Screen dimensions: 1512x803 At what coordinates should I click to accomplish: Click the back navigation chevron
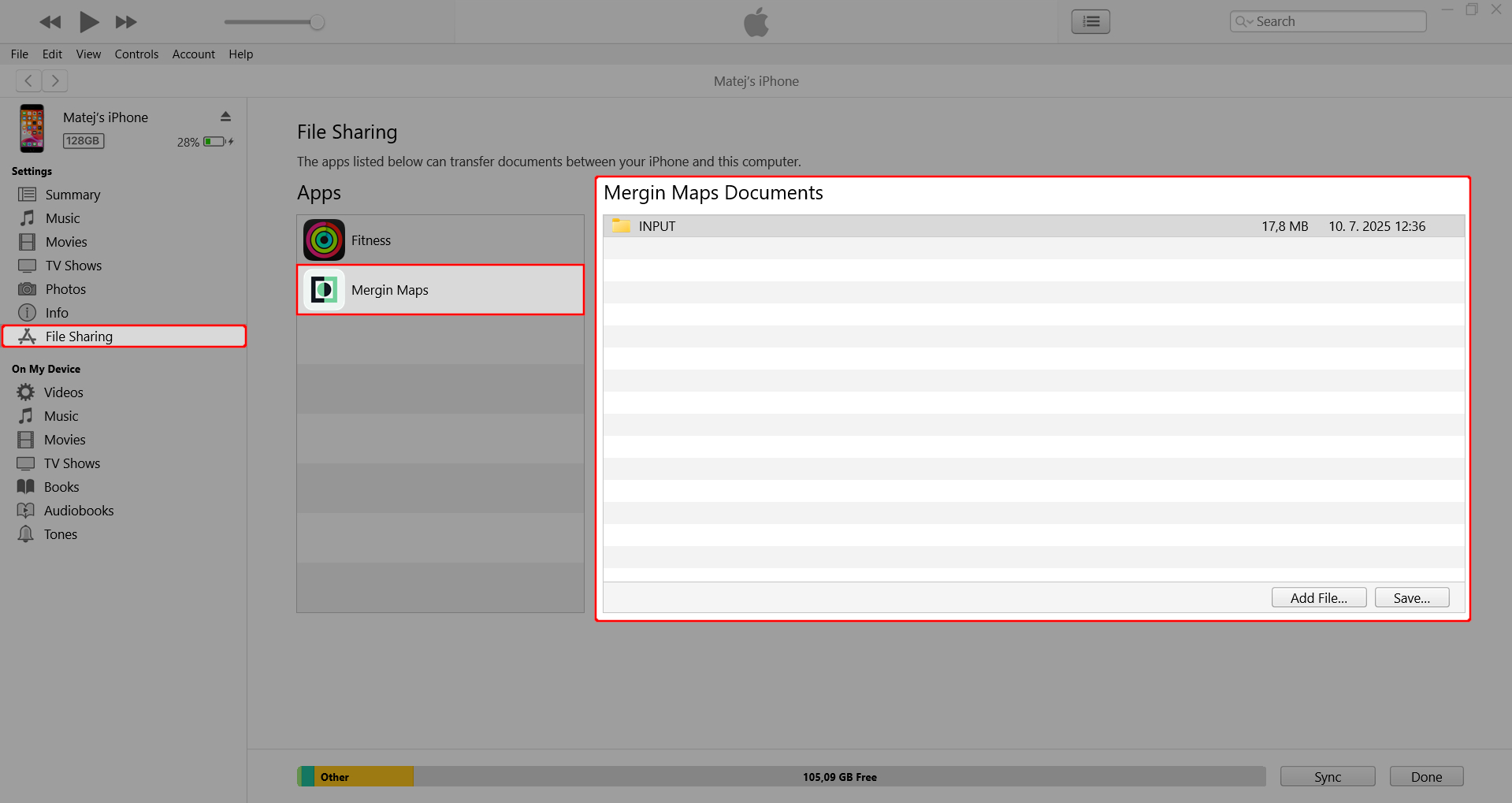point(28,80)
